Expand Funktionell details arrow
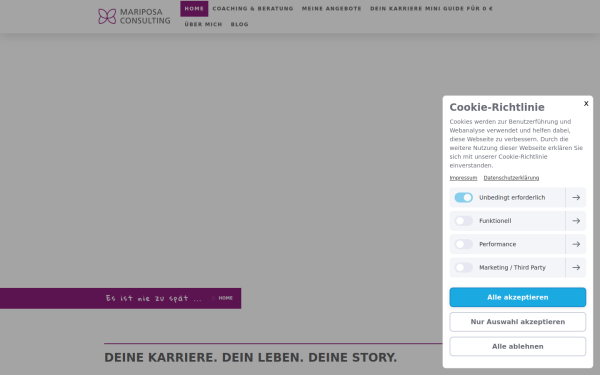Image resolution: width=600 pixels, height=375 pixels. point(576,221)
